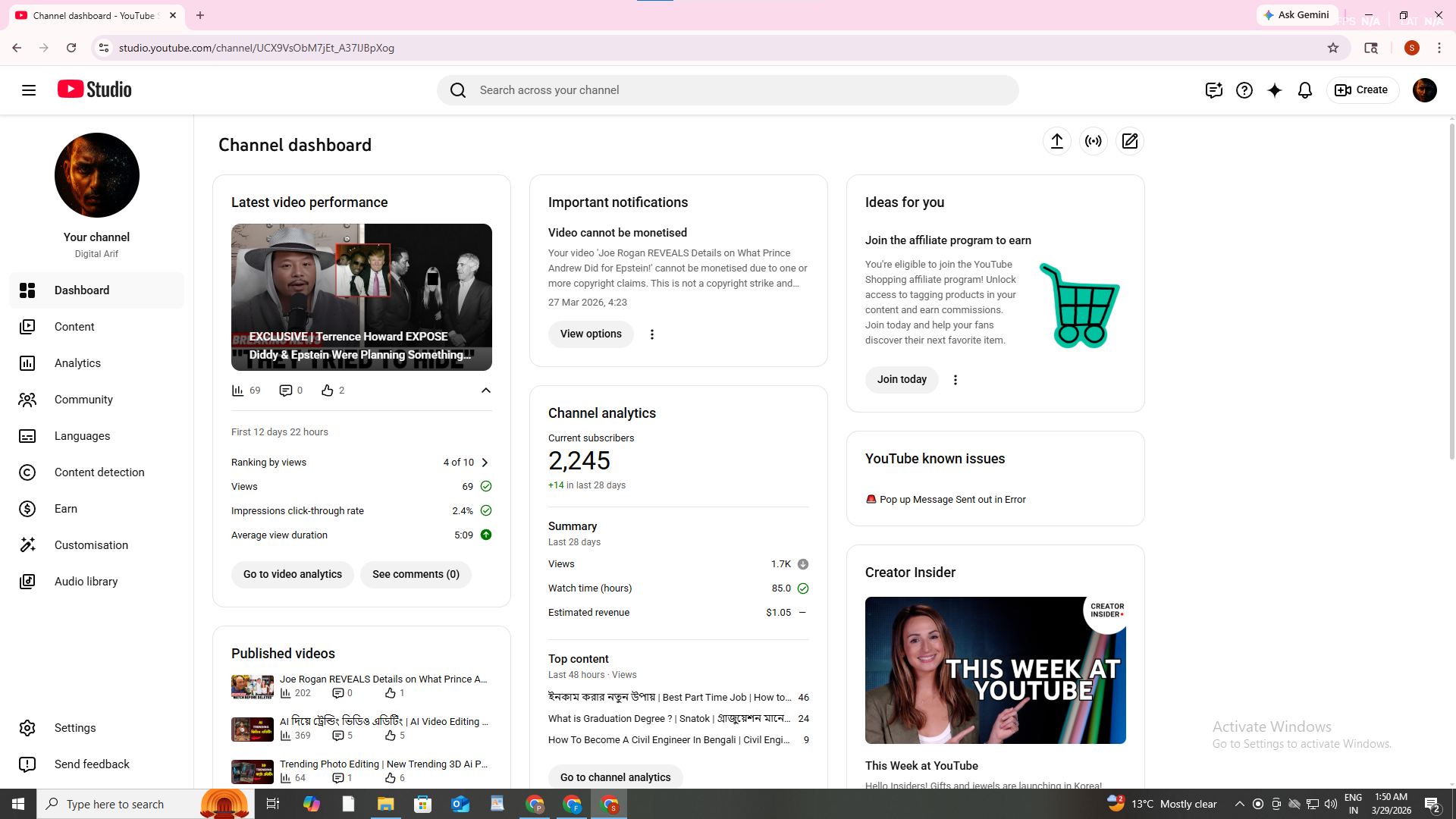The image size is (1456, 819).
Task: Click the pencil icon to edit channel layout
Action: [1129, 141]
